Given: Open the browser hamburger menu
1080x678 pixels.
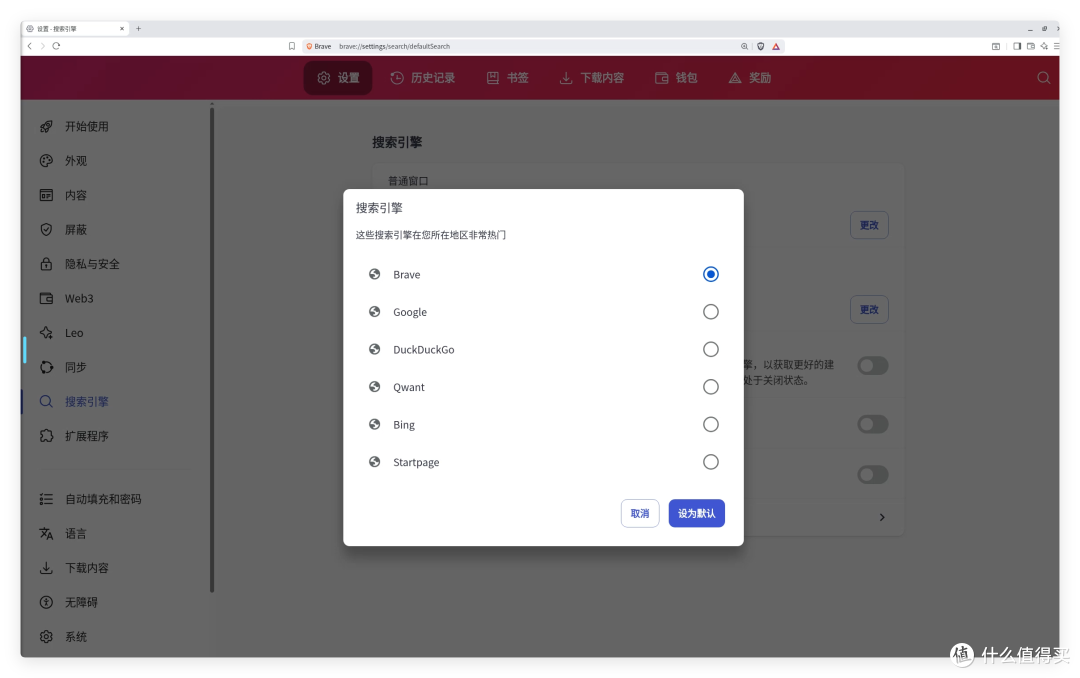Looking at the screenshot, I should tap(1057, 46).
